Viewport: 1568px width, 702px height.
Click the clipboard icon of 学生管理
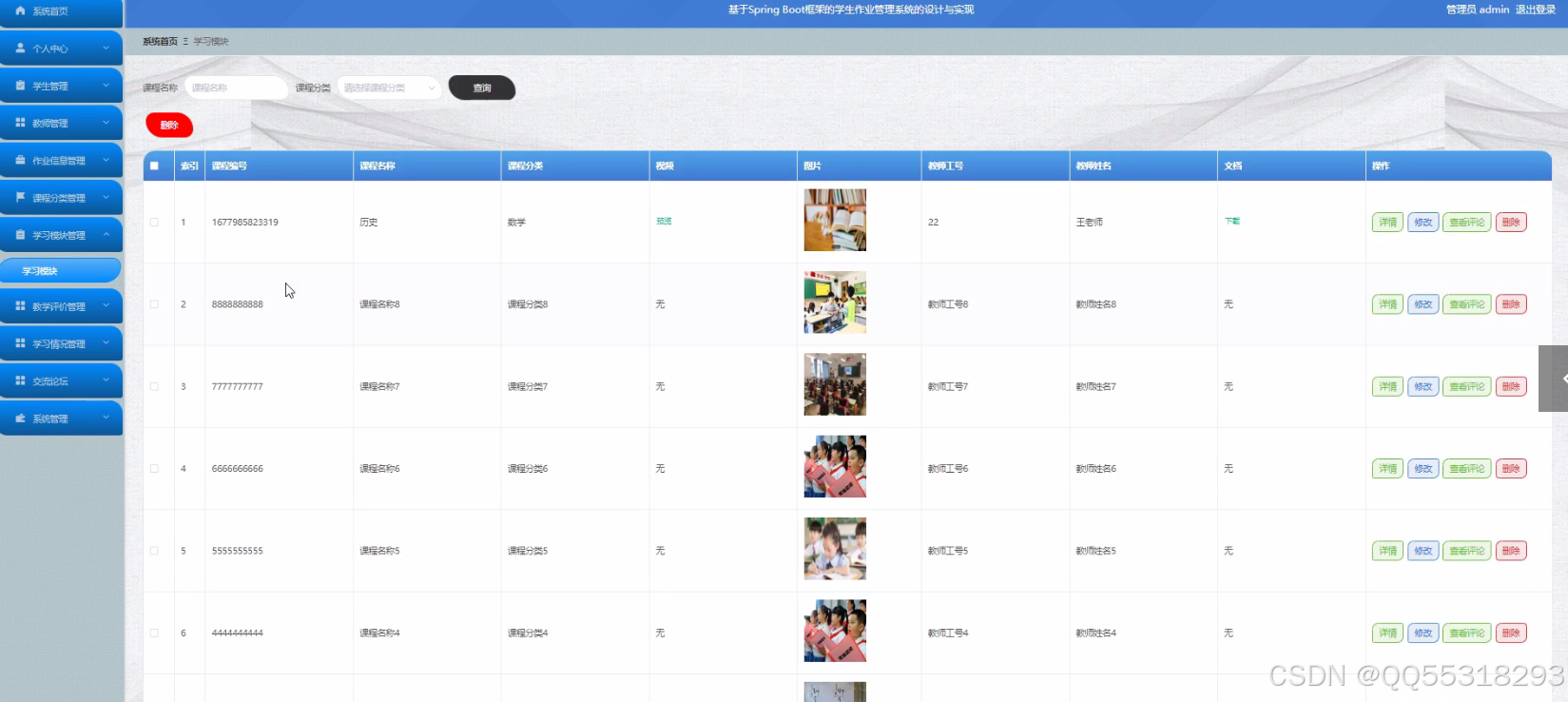click(20, 85)
